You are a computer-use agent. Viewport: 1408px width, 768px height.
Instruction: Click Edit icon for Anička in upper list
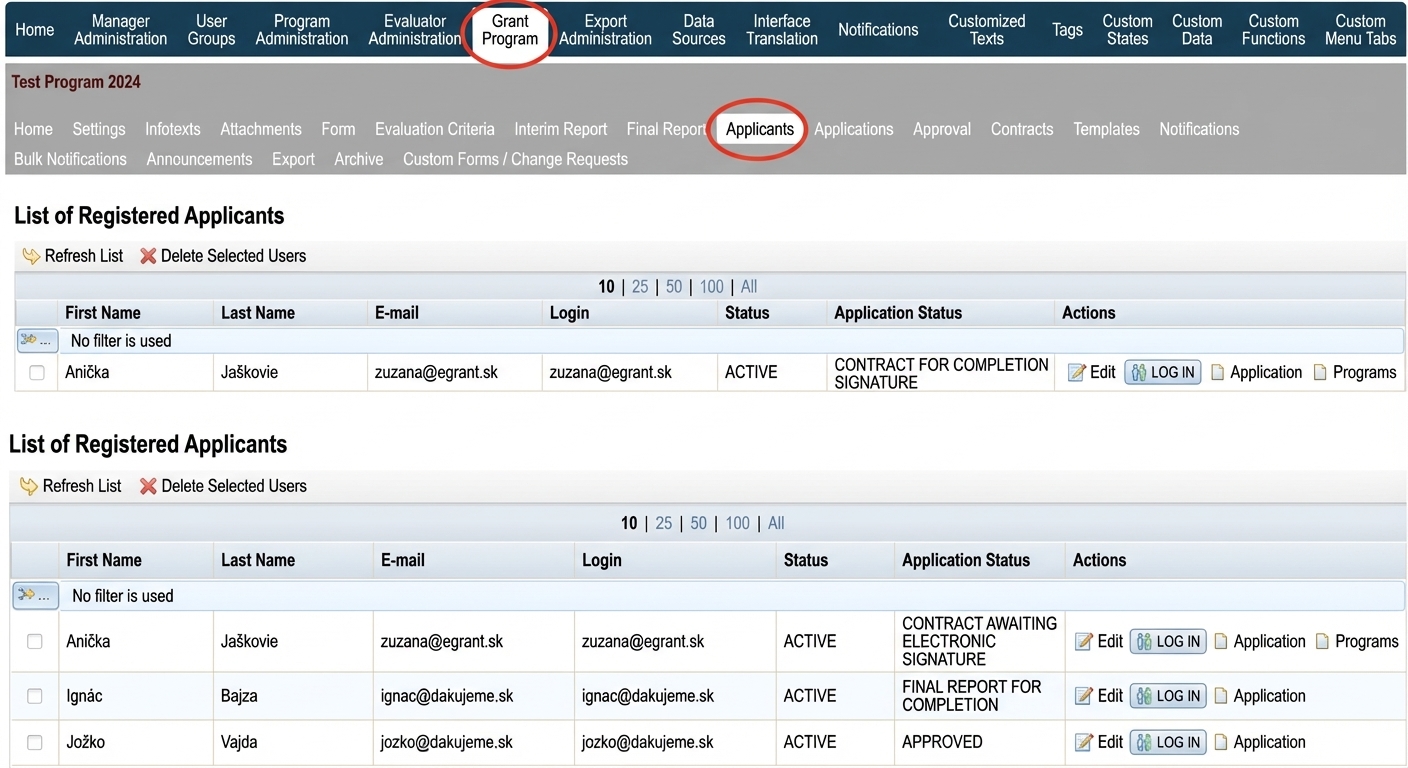1076,372
